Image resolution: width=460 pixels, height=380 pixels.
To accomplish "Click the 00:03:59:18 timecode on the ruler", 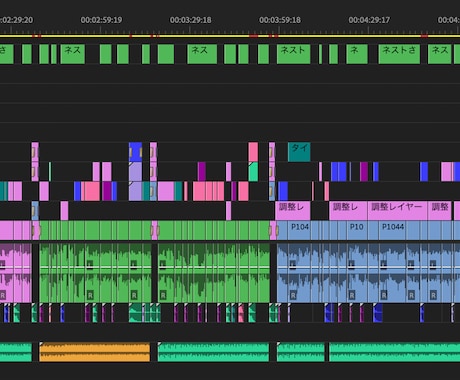I will [280, 20].
